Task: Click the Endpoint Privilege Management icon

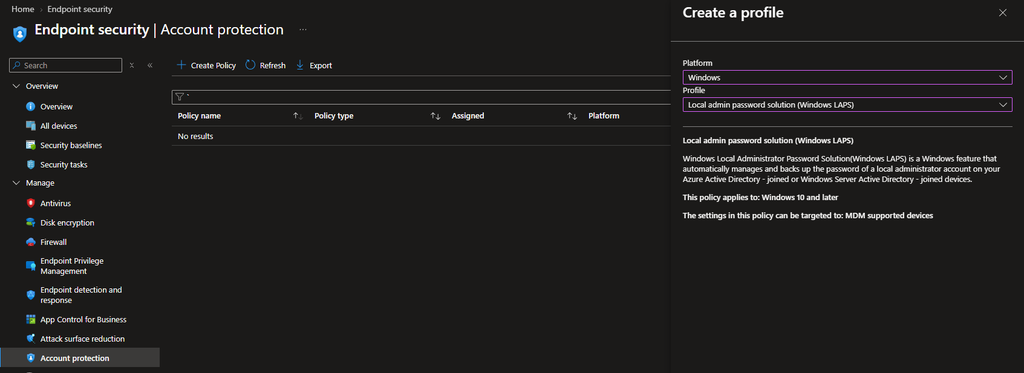Action: (30, 266)
